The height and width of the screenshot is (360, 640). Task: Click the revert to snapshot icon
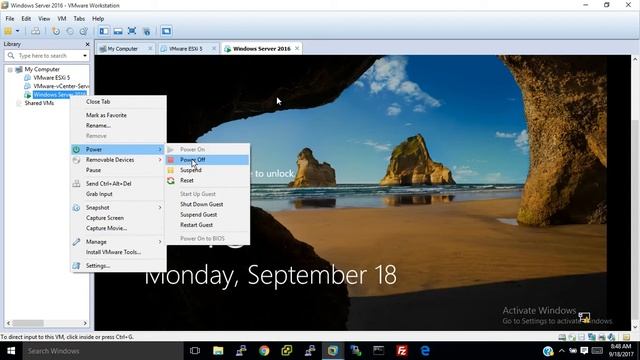[x=70, y=31]
